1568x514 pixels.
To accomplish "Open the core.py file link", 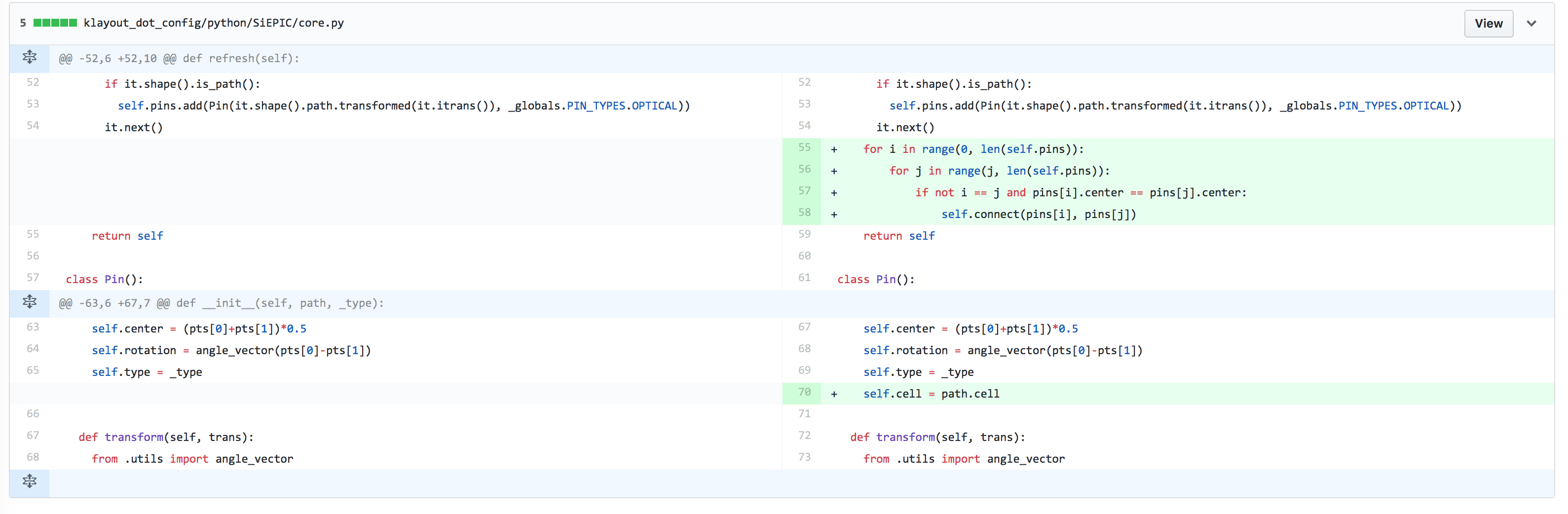I will [x=213, y=23].
